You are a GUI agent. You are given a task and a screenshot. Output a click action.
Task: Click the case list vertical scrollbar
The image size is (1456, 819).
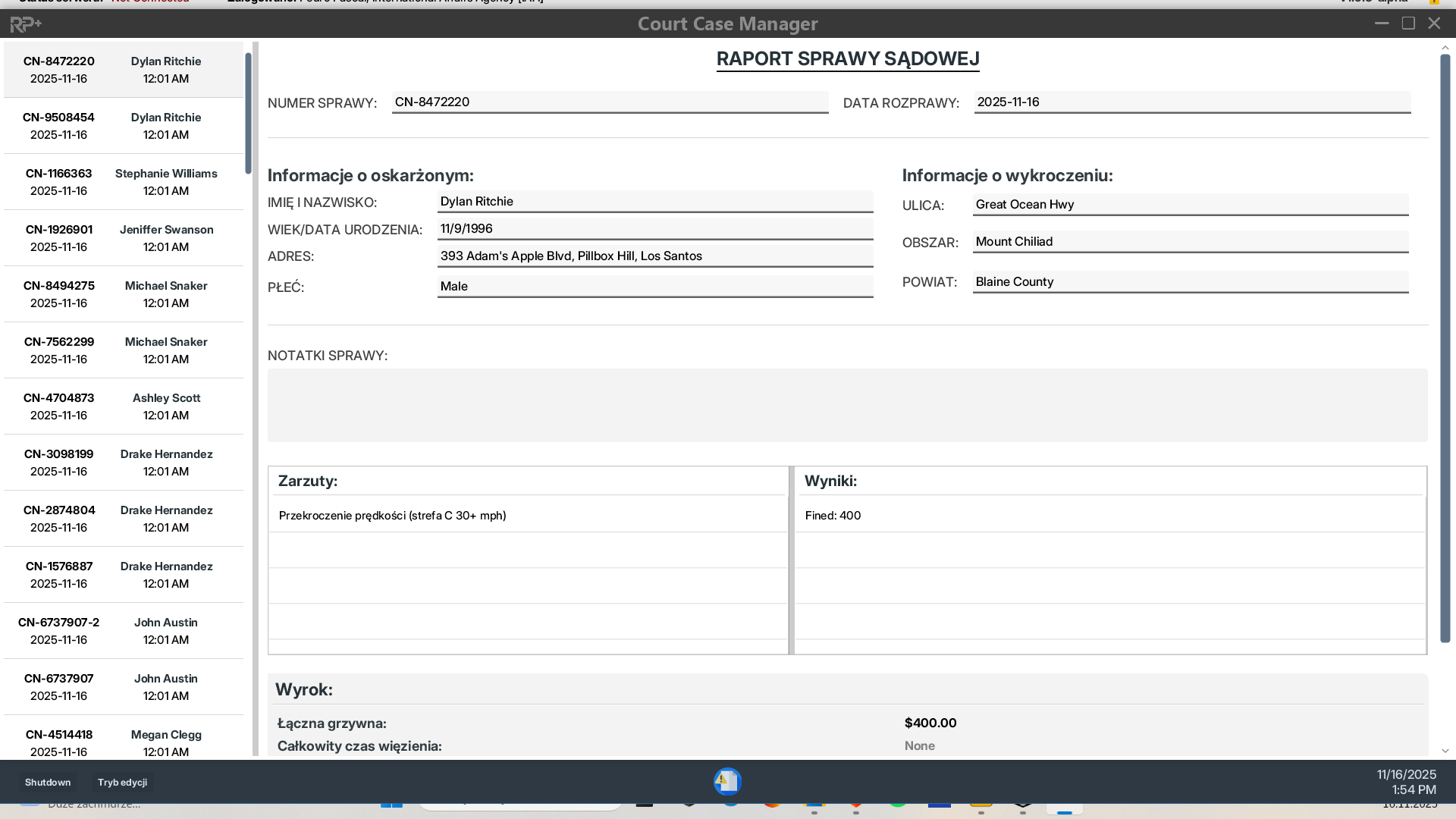[248, 114]
